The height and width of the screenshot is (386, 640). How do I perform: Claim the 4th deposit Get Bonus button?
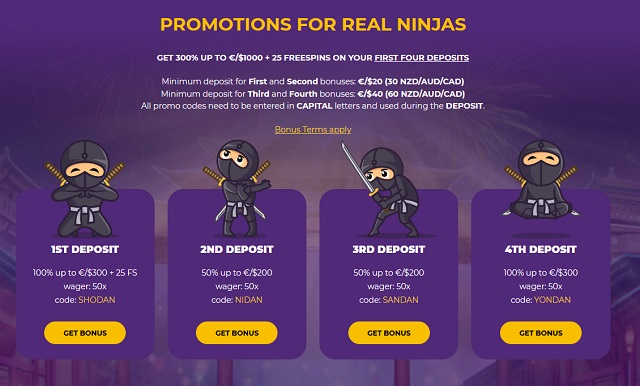541,333
